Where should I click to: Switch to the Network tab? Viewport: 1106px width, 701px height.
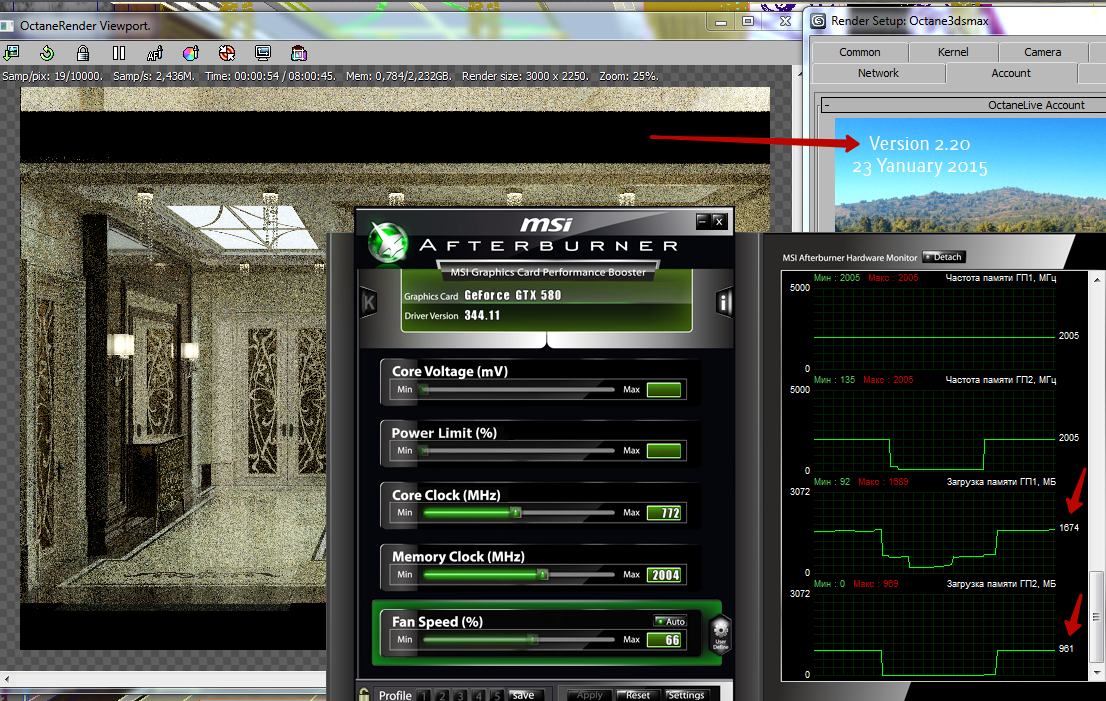[x=878, y=73]
